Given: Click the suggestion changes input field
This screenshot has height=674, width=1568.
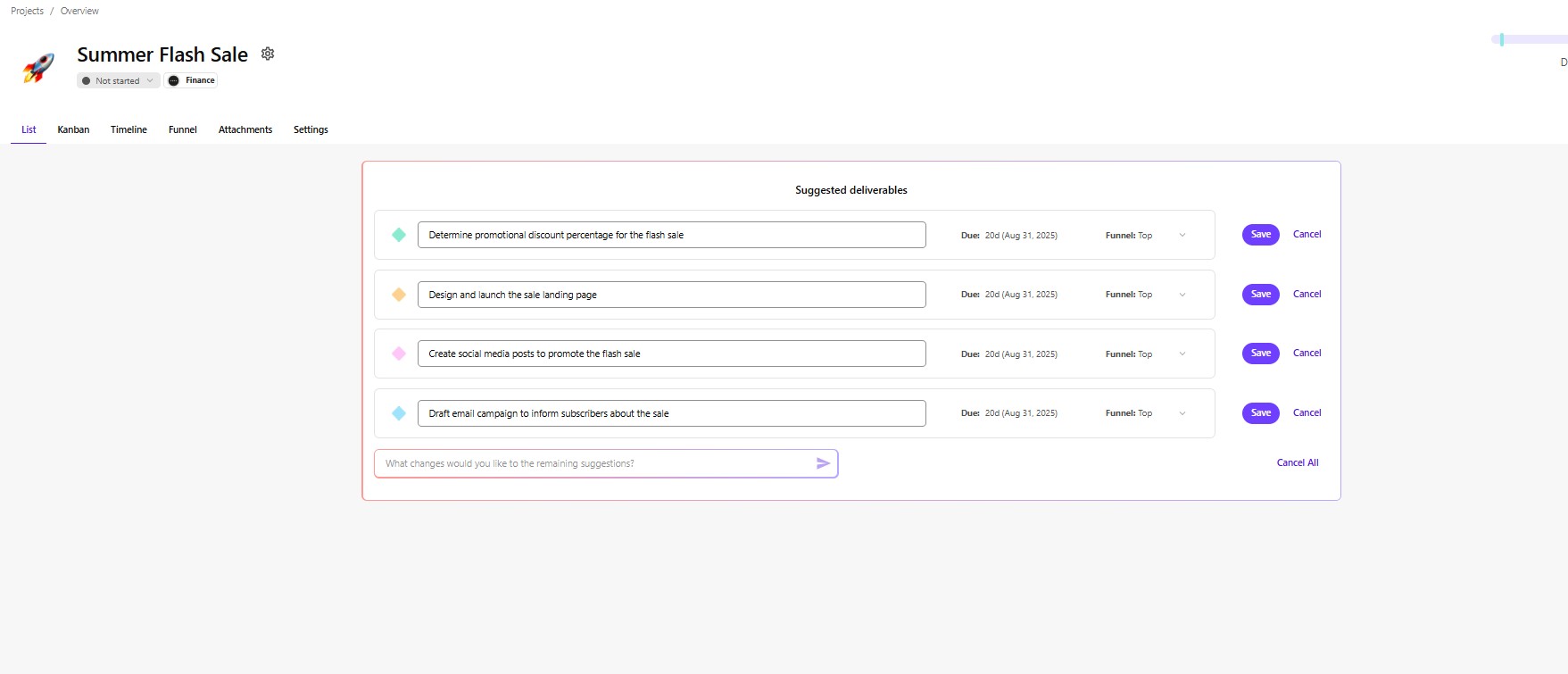Looking at the screenshot, I should 593,463.
